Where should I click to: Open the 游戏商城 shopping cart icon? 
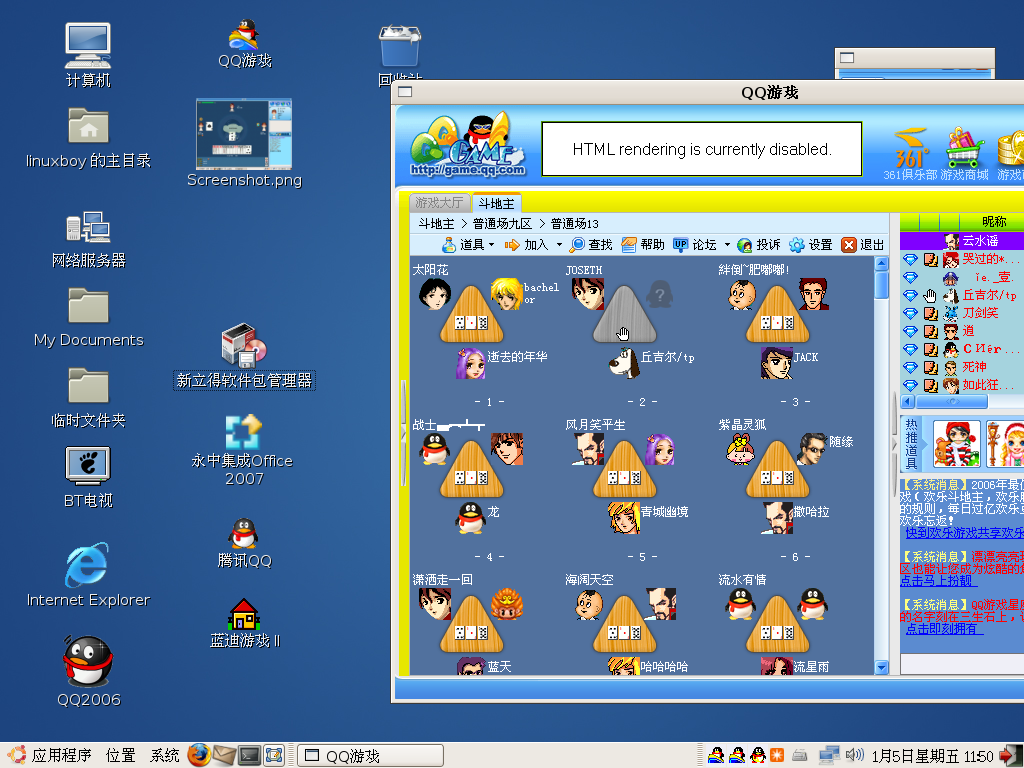coord(964,154)
